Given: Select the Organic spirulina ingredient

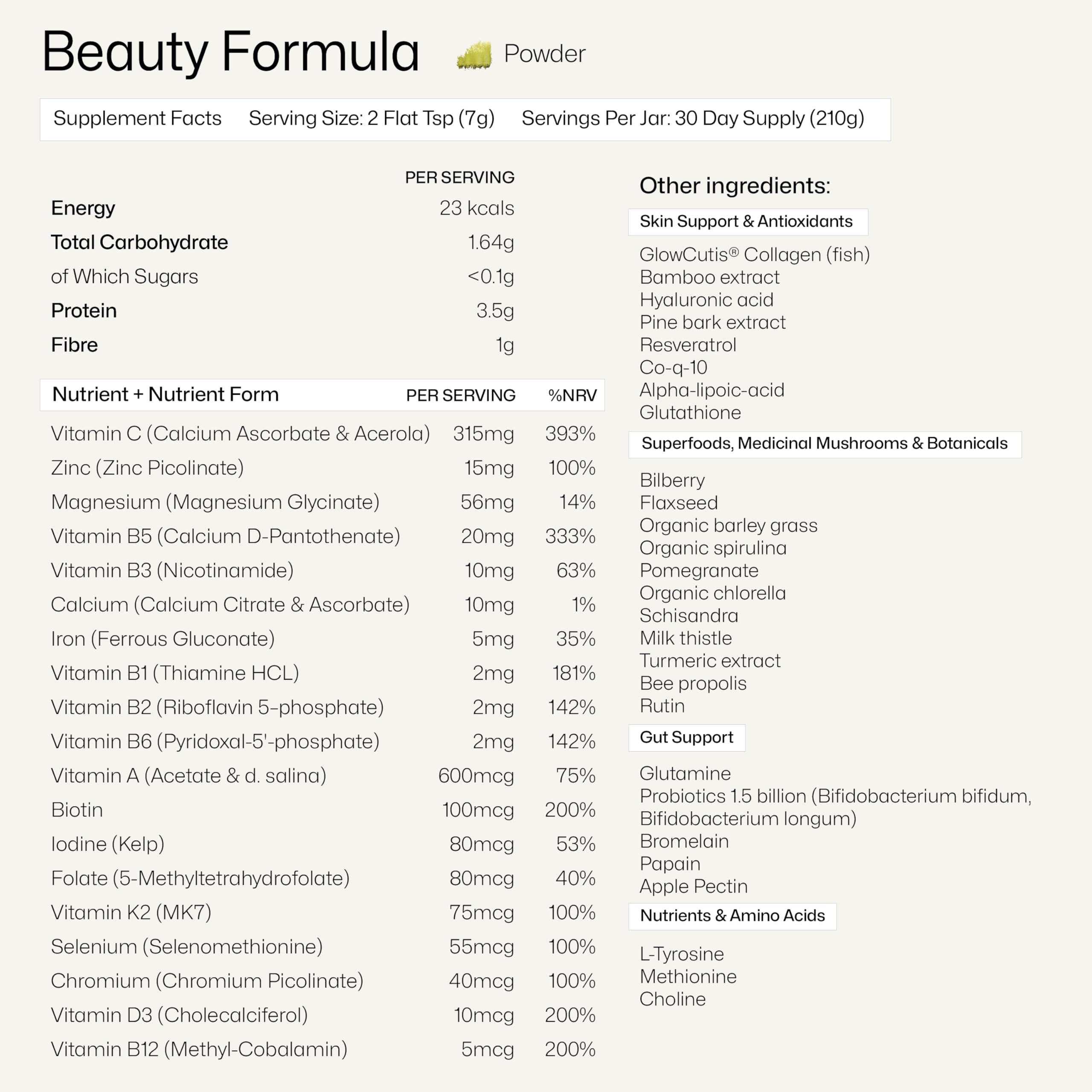Looking at the screenshot, I should (x=713, y=548).
